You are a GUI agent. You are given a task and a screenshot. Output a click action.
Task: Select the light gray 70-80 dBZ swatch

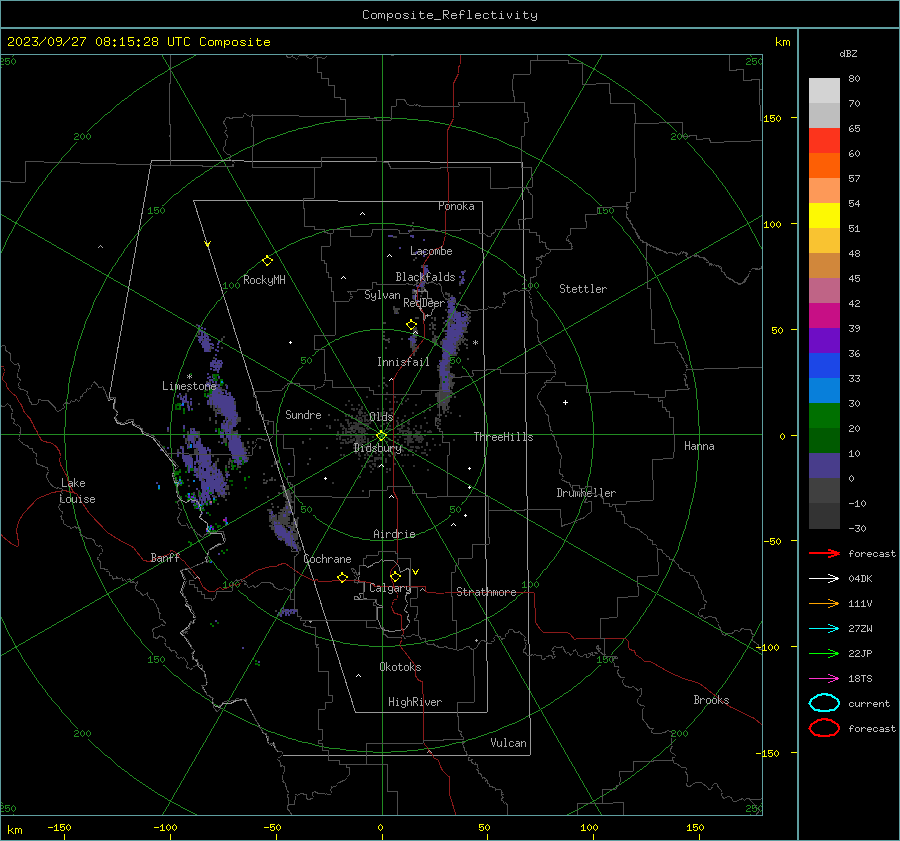coord(824,91)
